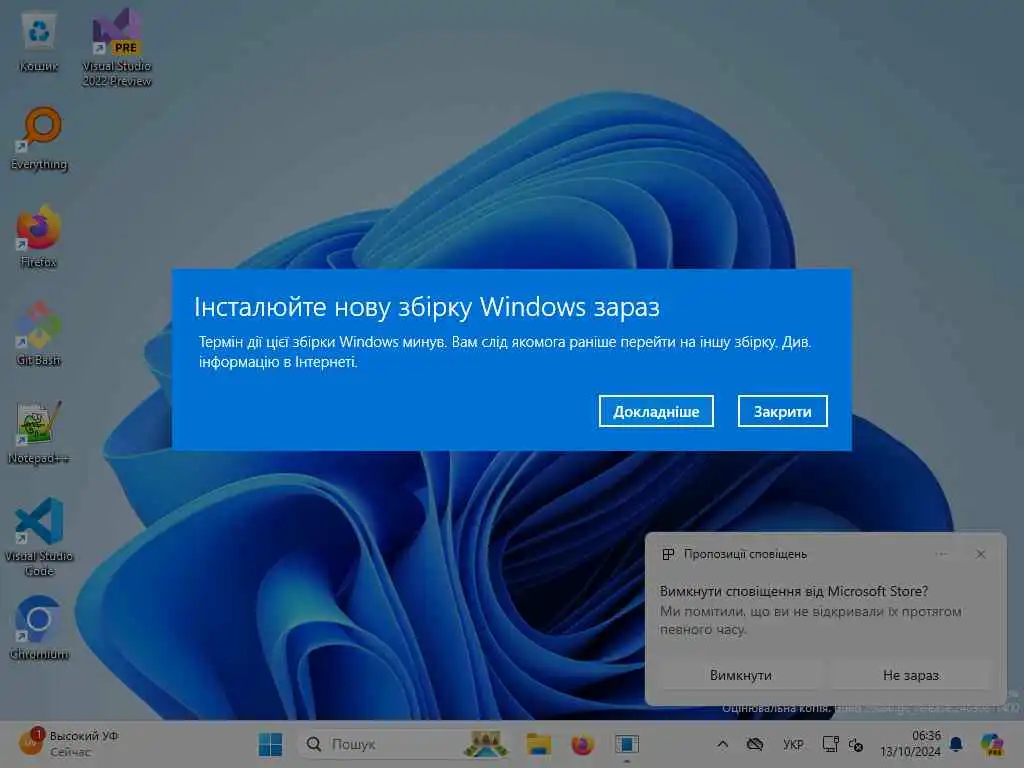1024x768 pixels.
Task: Dismiss the notification suggestion toast with X
Action: (980, 554)
